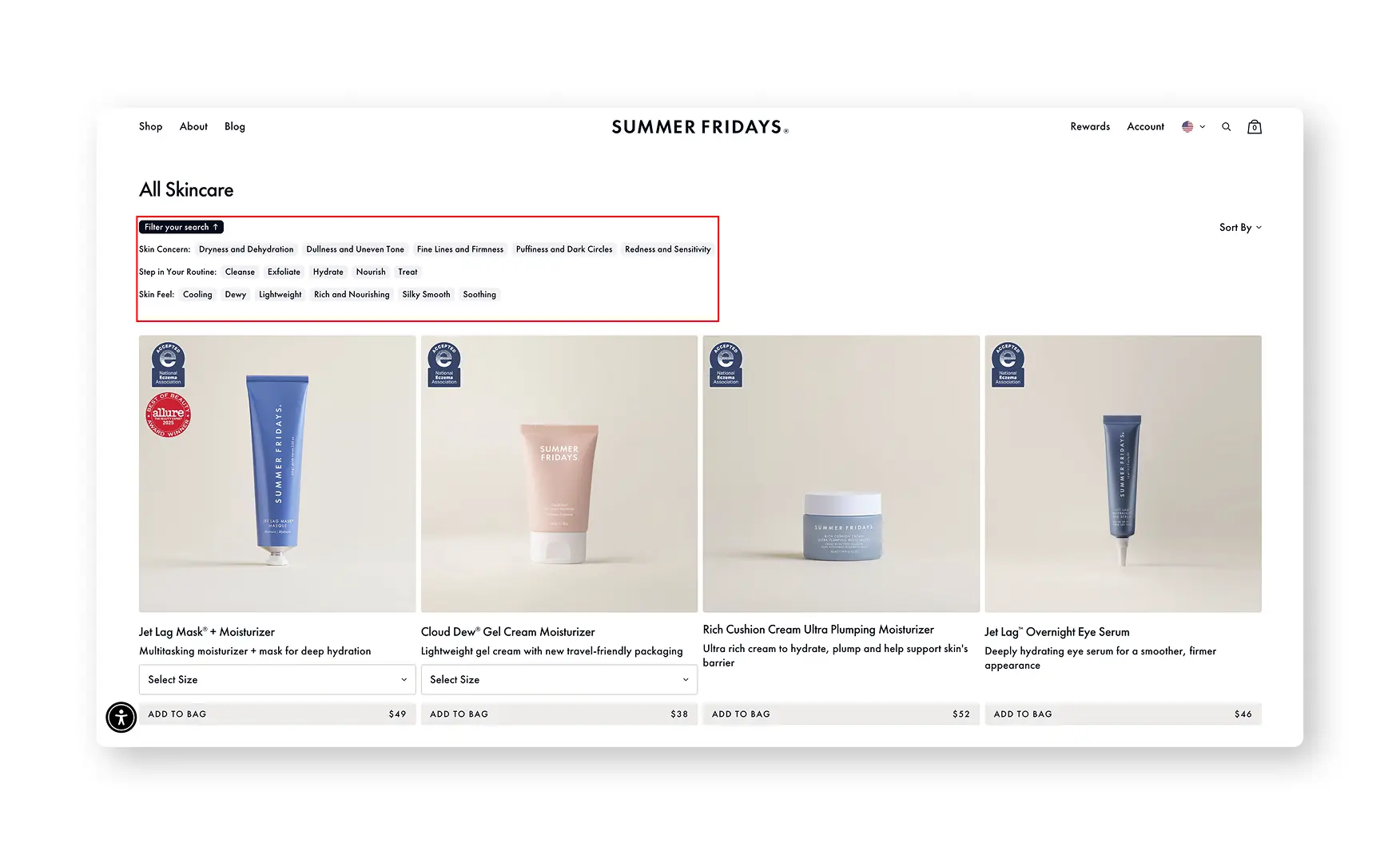Screen dimensions: 1400x855
Task: Toggle the Lightweight skin feel filter
Action: pos(280,294)
